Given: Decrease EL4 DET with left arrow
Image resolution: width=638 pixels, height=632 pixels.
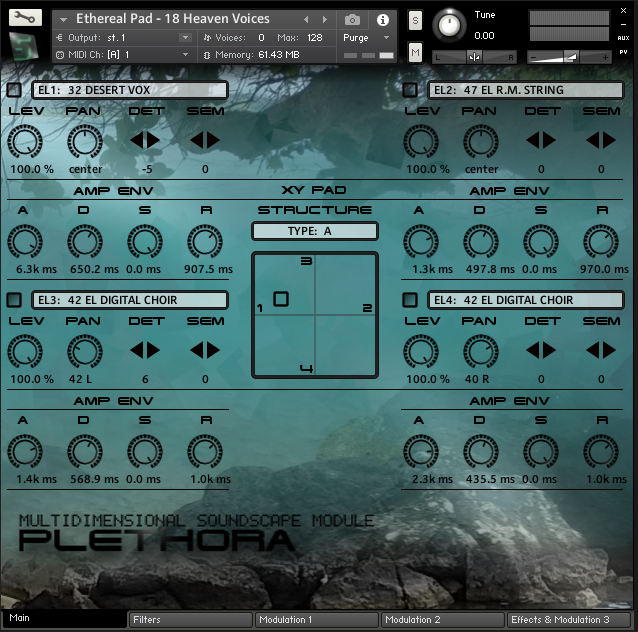Looking at the screenshot, I should coord(533,350).
